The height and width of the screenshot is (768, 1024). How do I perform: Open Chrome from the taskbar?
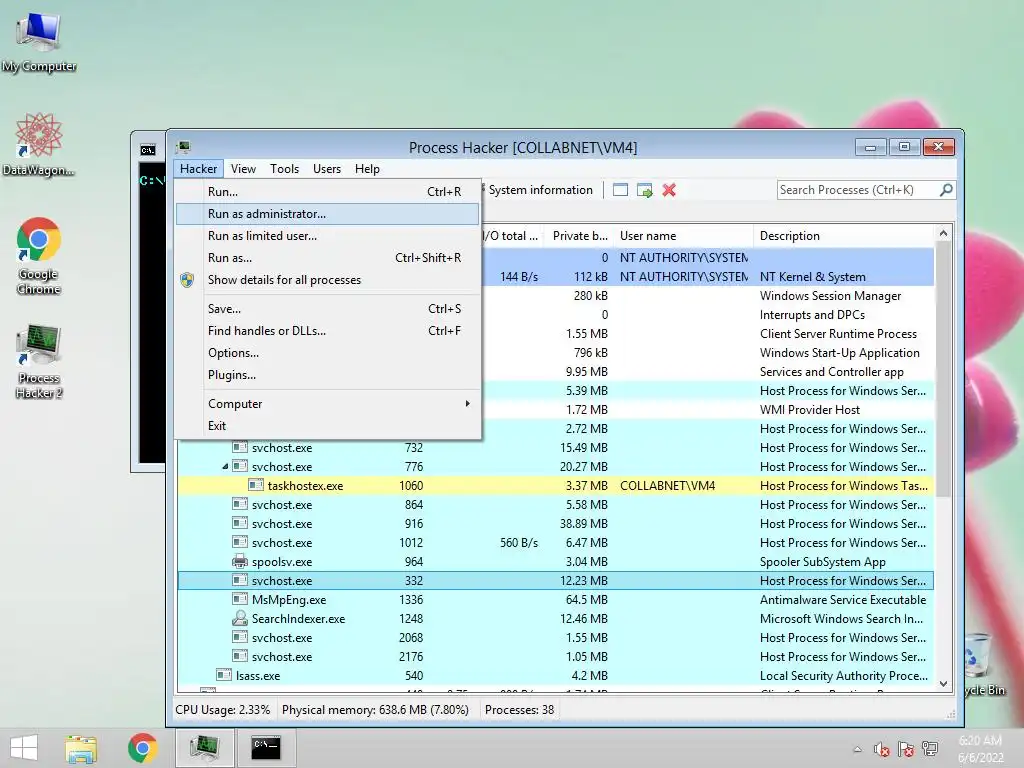coord(142,748)
